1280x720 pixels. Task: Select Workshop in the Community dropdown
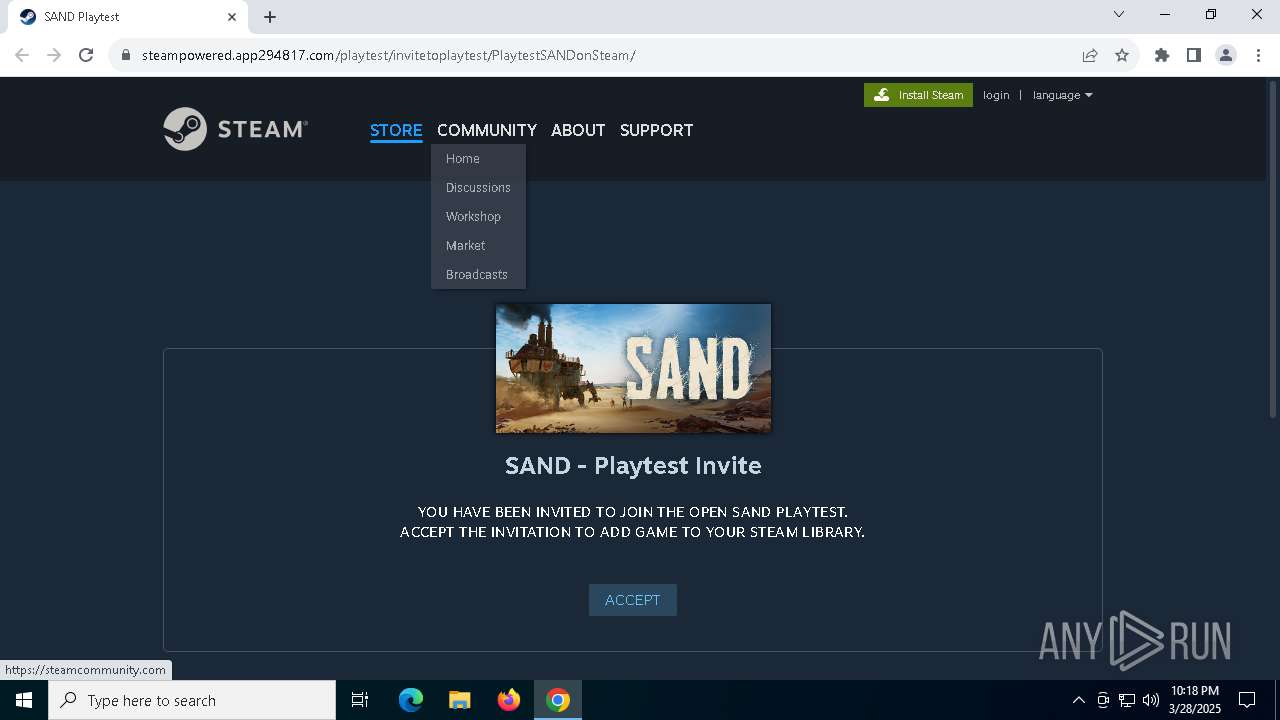[478, 217]
